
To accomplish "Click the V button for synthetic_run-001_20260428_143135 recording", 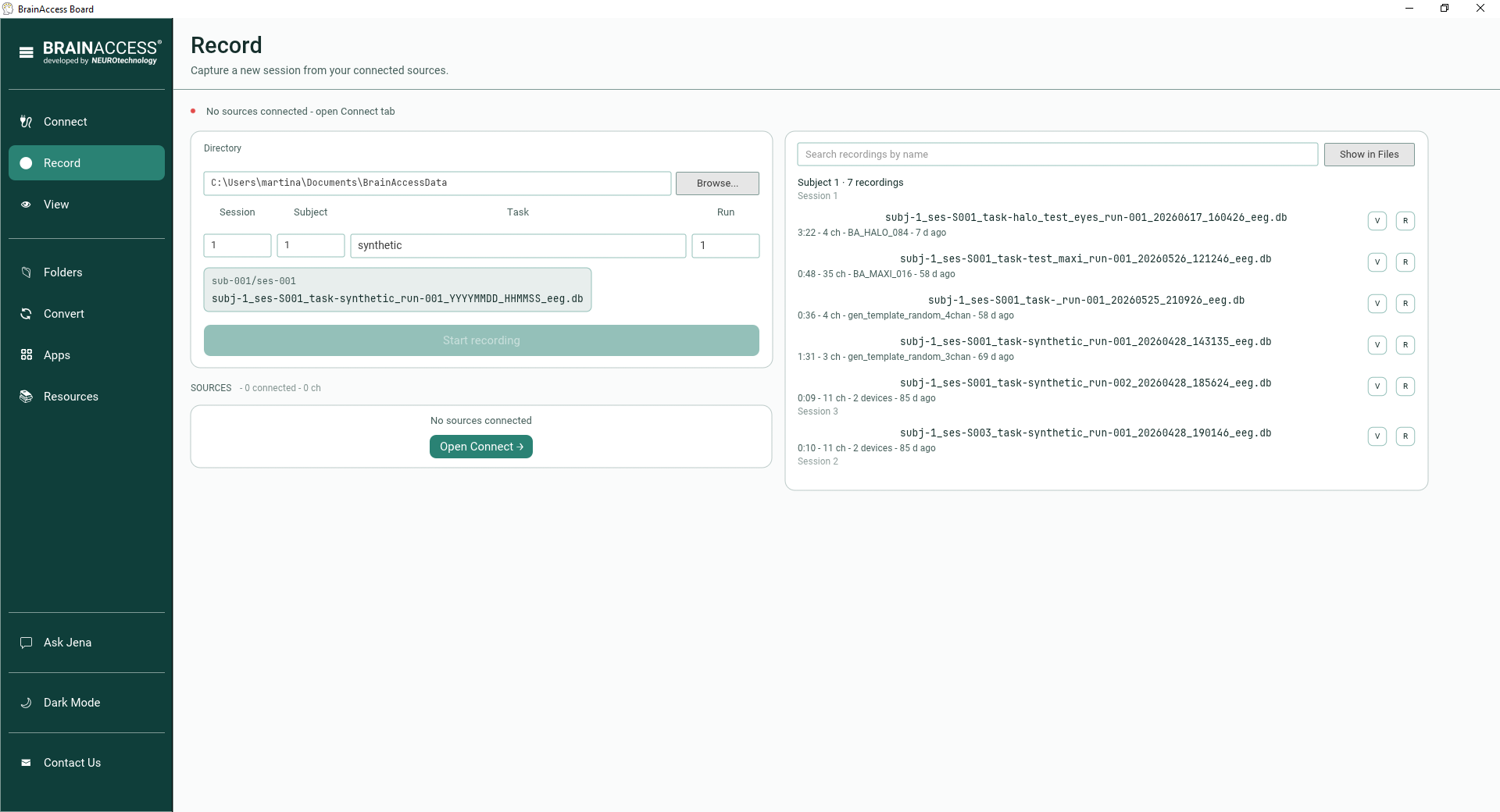I will point(1377,345).
